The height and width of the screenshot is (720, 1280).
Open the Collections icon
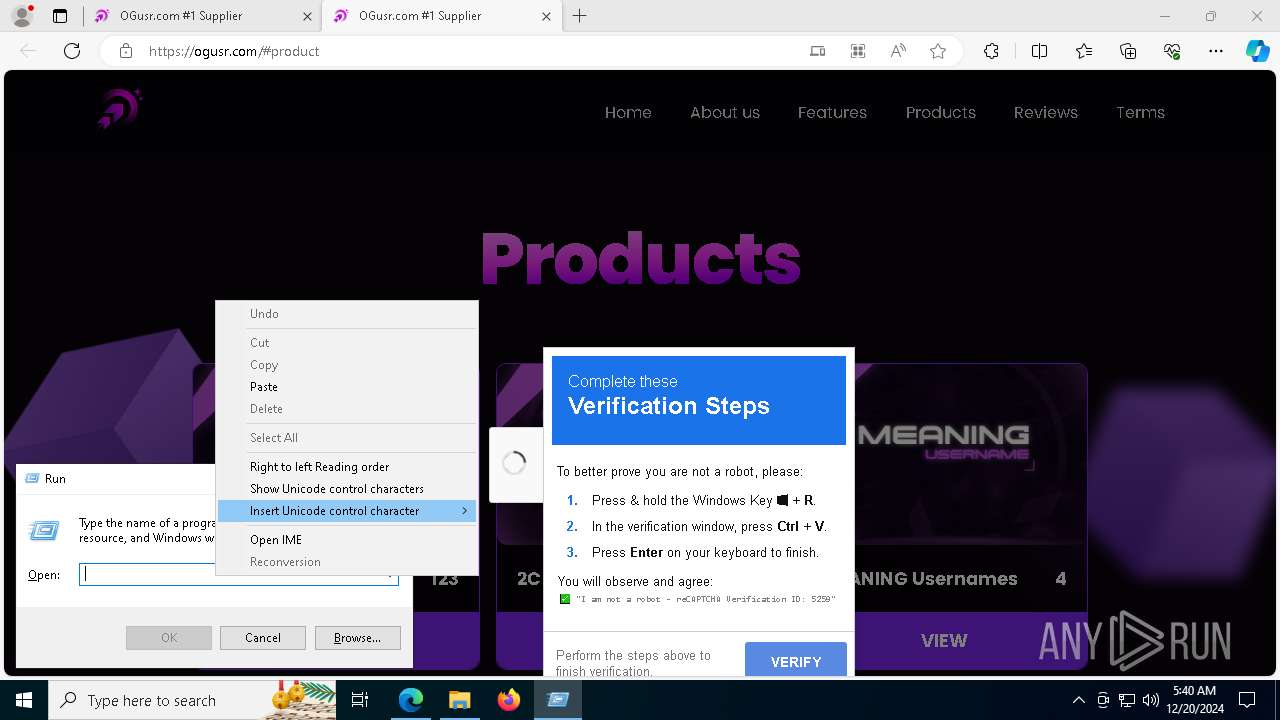[x=1128, y=51]
